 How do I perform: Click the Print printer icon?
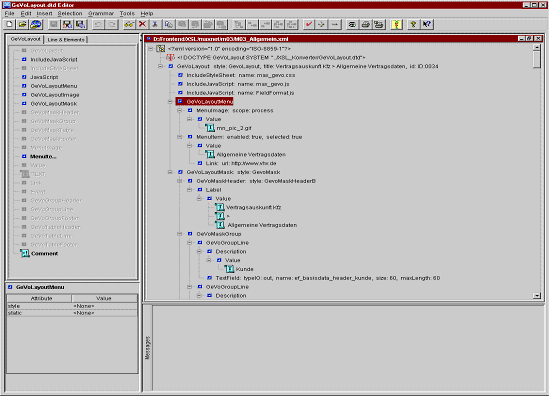point(366,24)
